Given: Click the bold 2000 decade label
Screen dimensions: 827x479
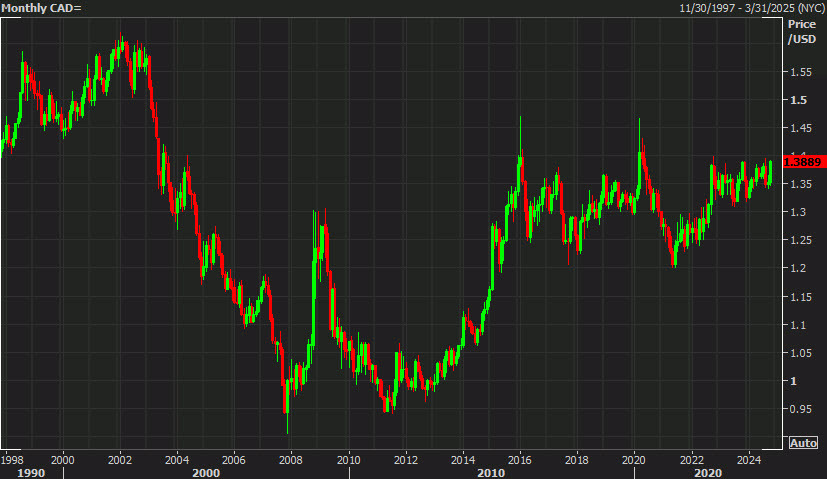Looking at the screenshot, I should pyautogui.click(x=206, y=473).
